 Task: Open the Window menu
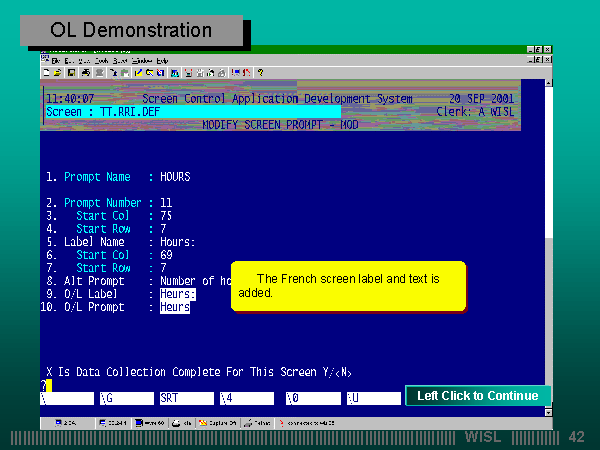pos(141,61)
